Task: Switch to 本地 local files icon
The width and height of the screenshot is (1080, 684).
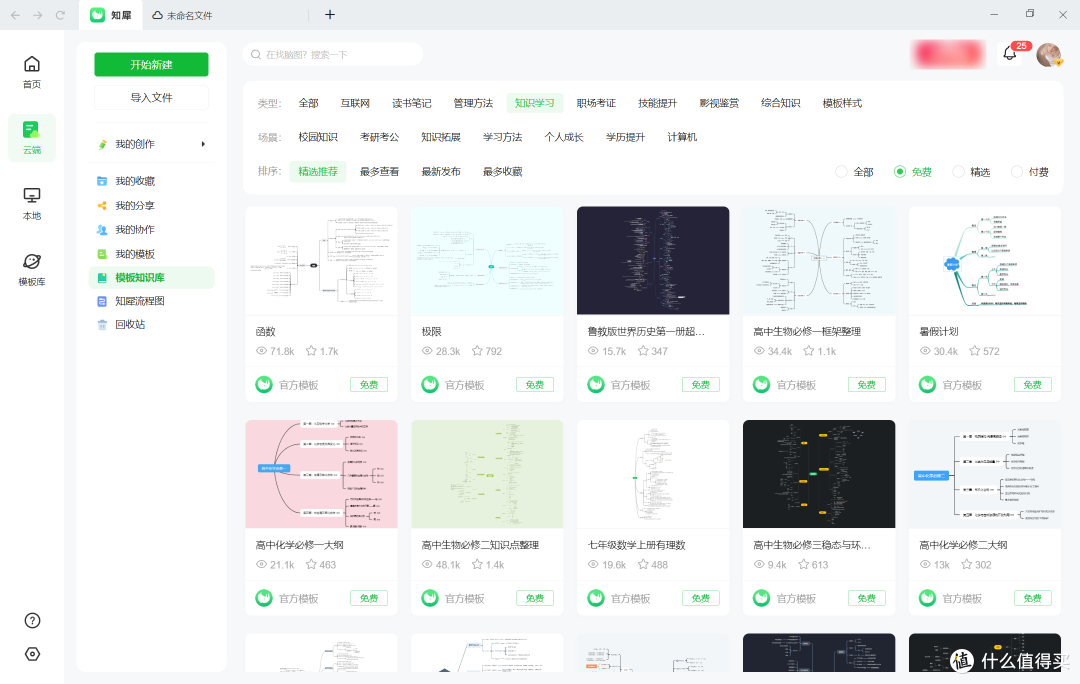Action: coord(32,196)
